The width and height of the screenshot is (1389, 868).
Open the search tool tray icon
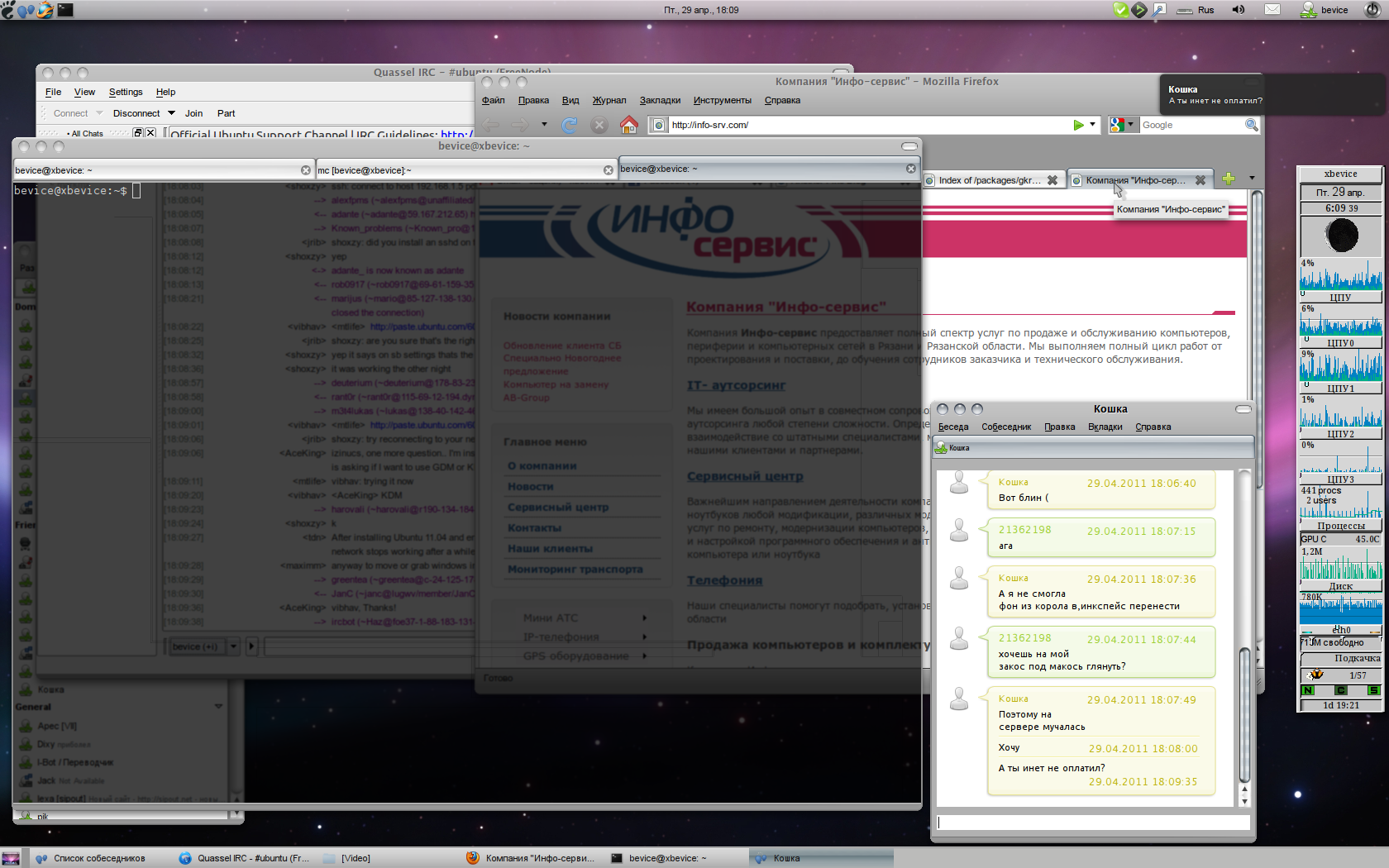pyautogui.click(x=1159, y=10)
